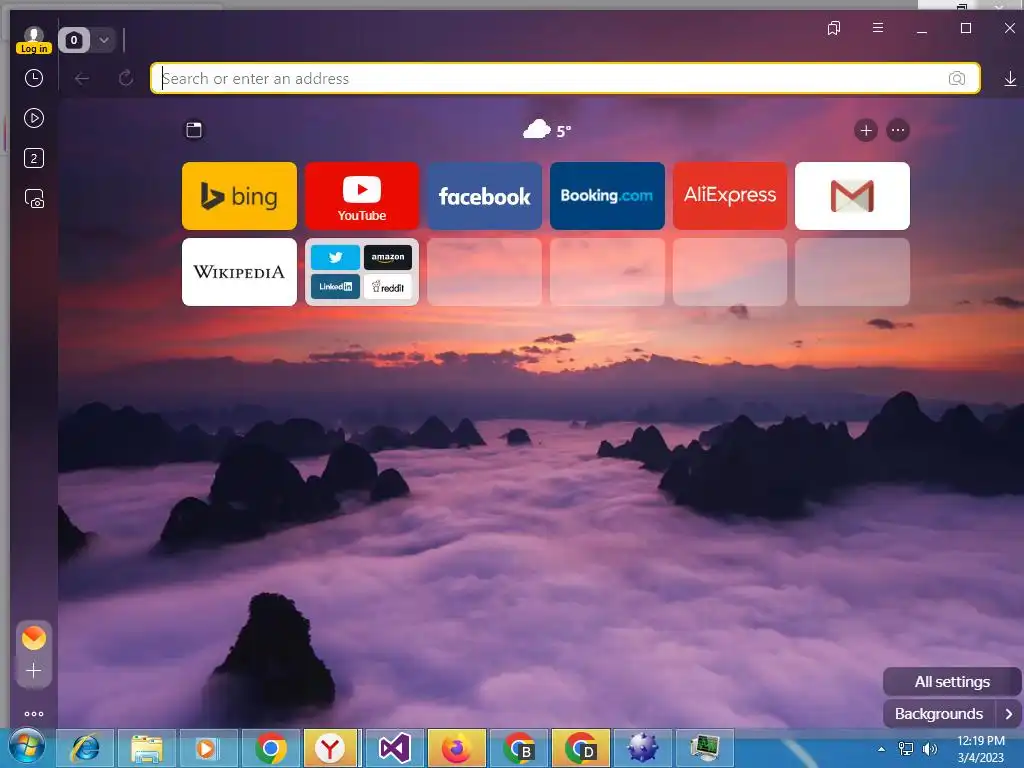Switch to next background with the arrow

[x=1008, y=714]
